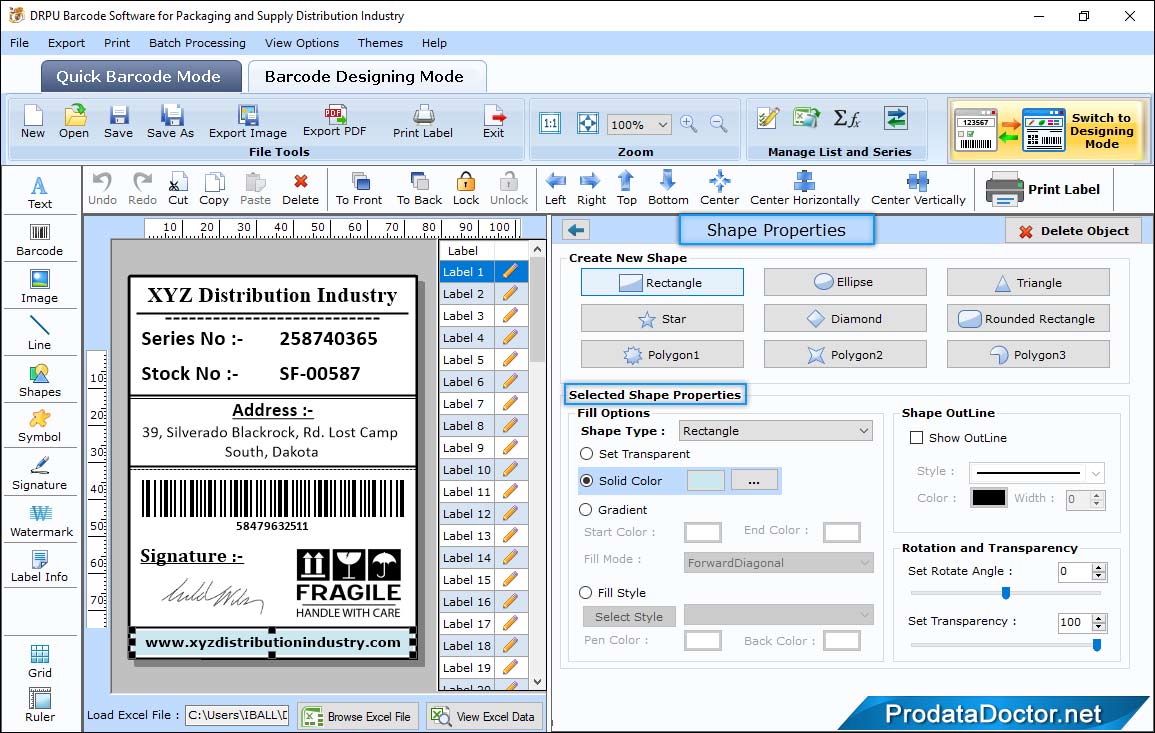The image size is (1155, 733).
Task: Click the Undo toolbar button
Action: click(x=102, y=189)
